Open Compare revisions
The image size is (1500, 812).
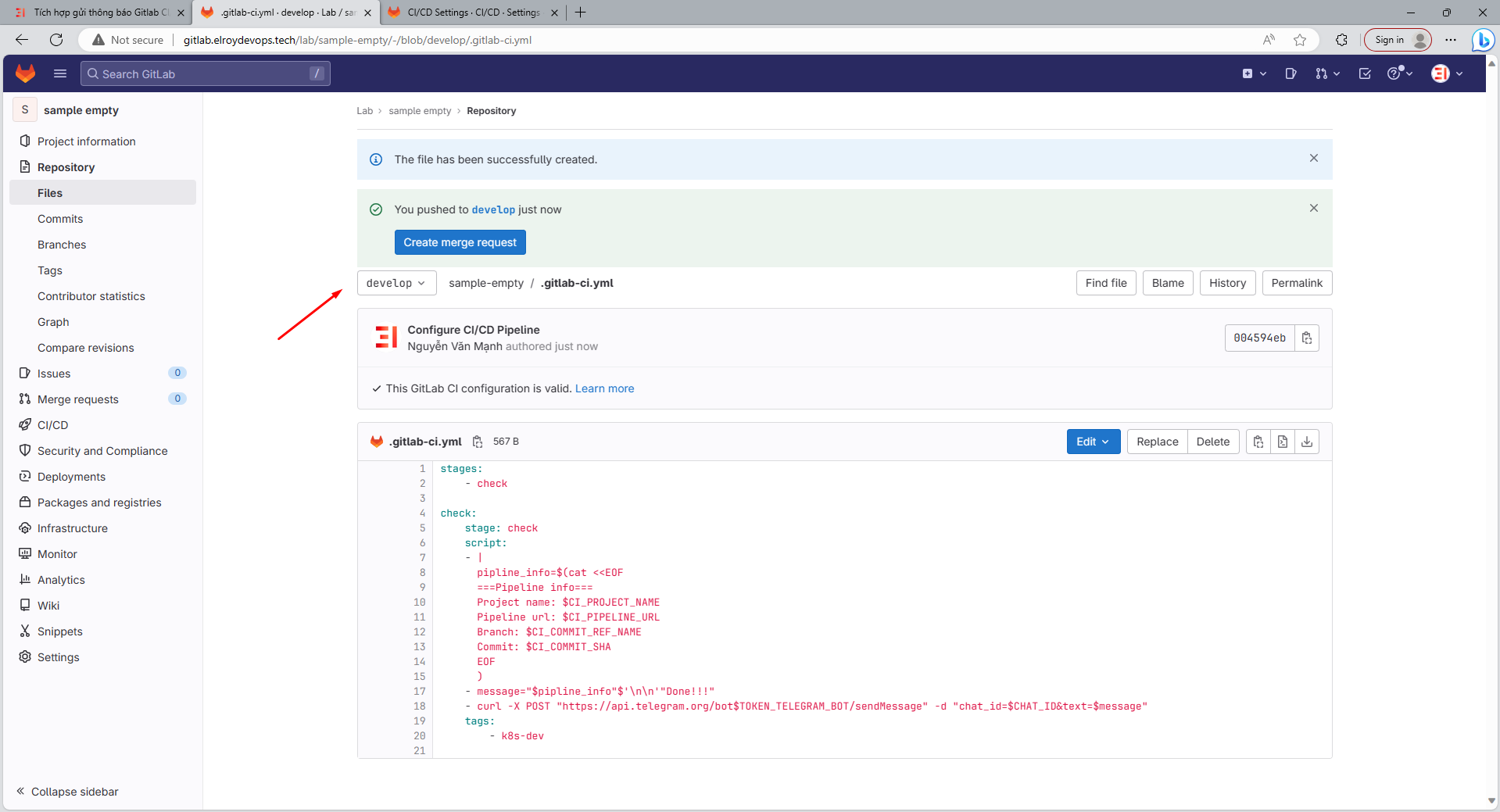102,348
